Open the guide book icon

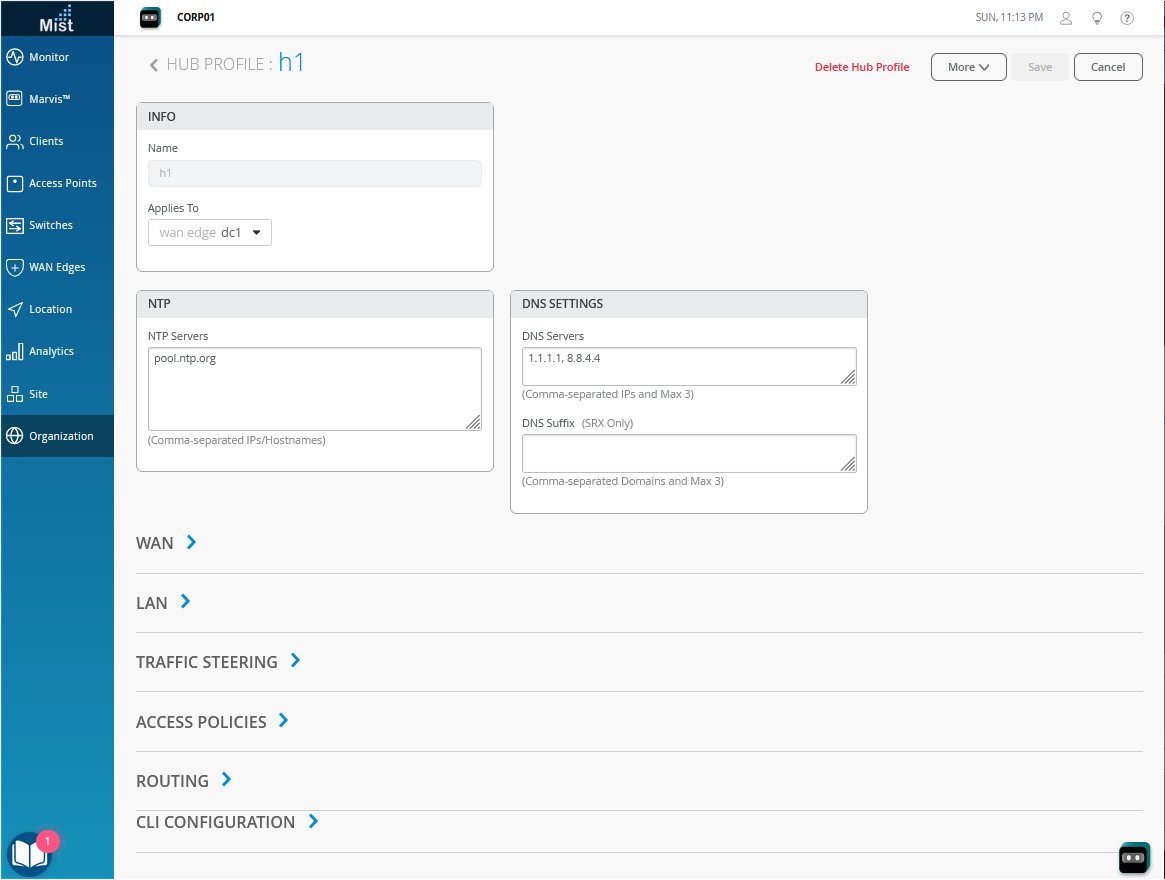pyautogui.click(x=27, y=854)
